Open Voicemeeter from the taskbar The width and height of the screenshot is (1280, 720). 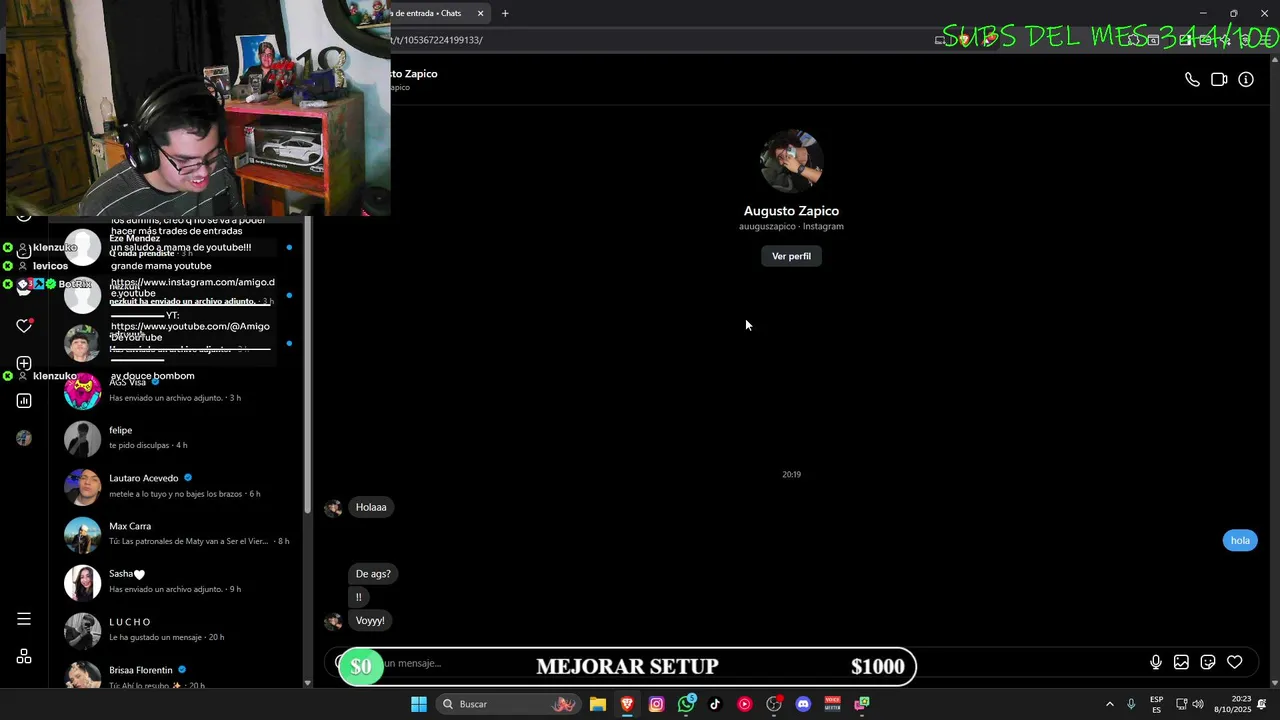point(832,704)
